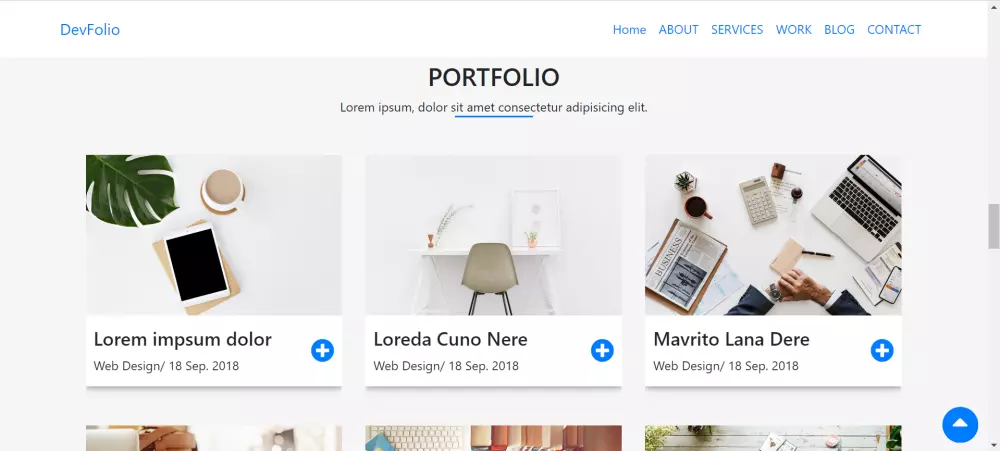
Task: Open the BLOG navigation link
Action: pyautogui.click(x=839, y=29)
